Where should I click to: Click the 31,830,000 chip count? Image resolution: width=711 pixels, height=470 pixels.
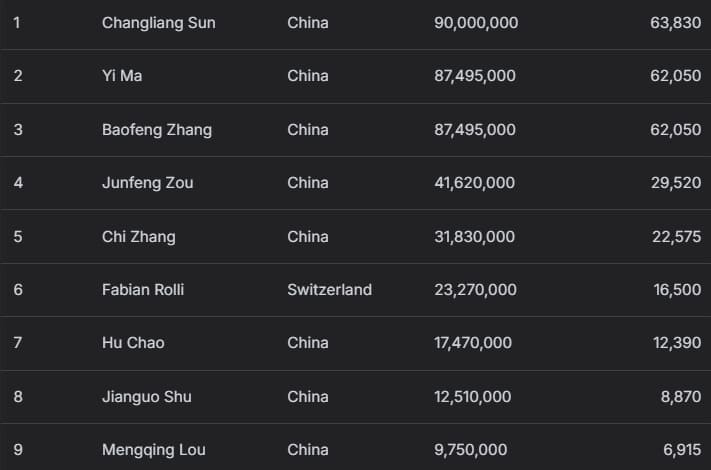[x=475, y=236]
